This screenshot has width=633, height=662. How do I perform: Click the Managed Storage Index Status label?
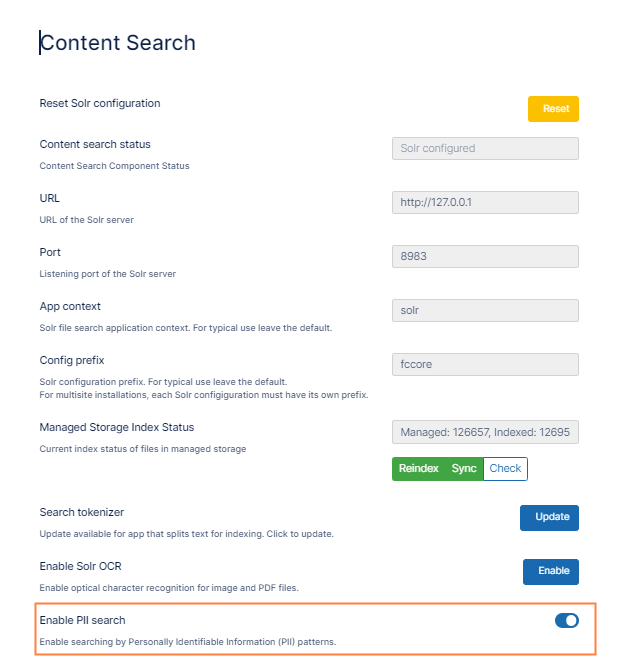pyautogui.click(x=117, y=428)
